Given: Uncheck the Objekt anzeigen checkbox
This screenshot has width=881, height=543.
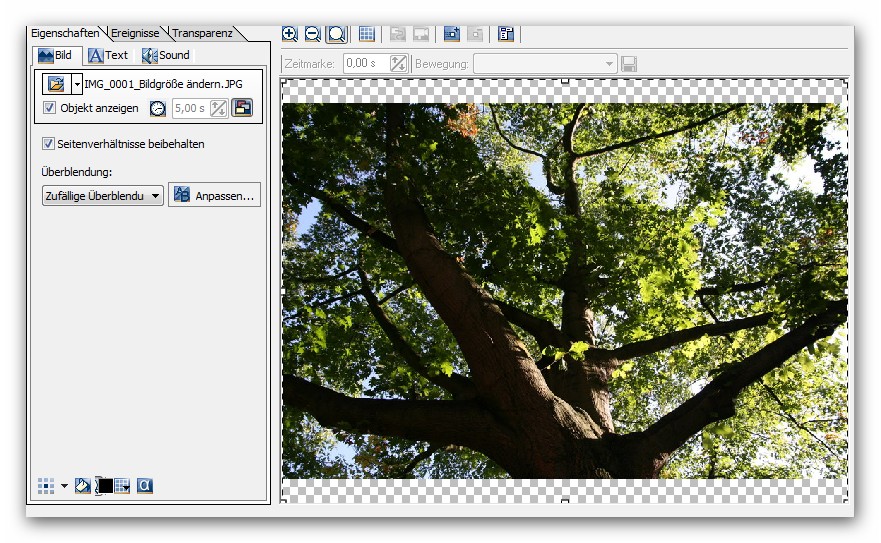Looking at the screenshot, I should pos(50,108).
